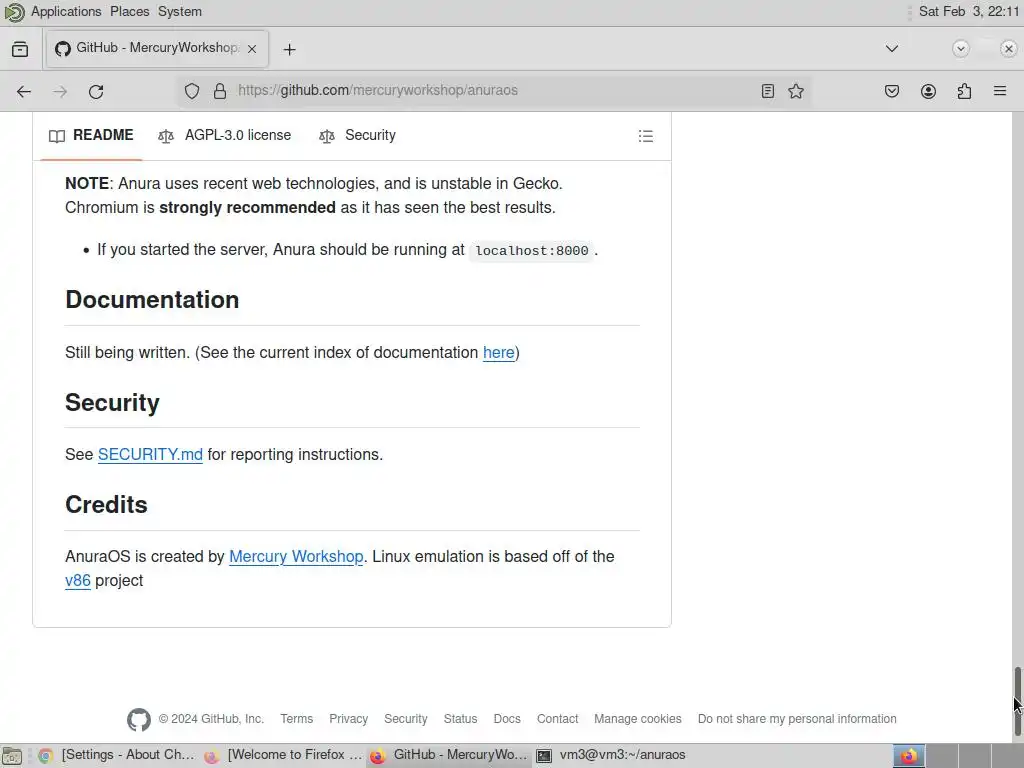
Task: Click the Credits heading
Action: pos(106,505)
